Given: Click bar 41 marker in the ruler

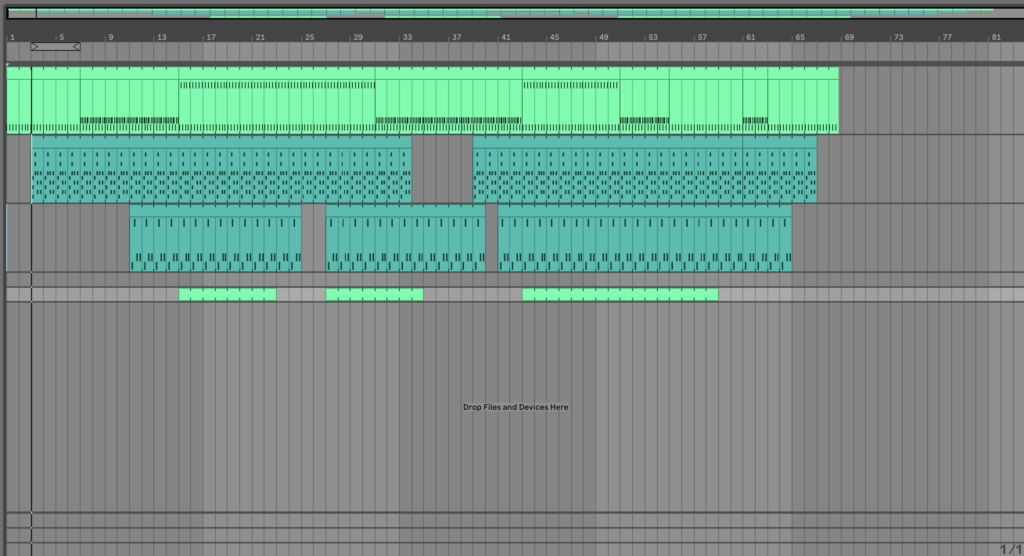Looking at the screenshot, I should pos(504,37).
